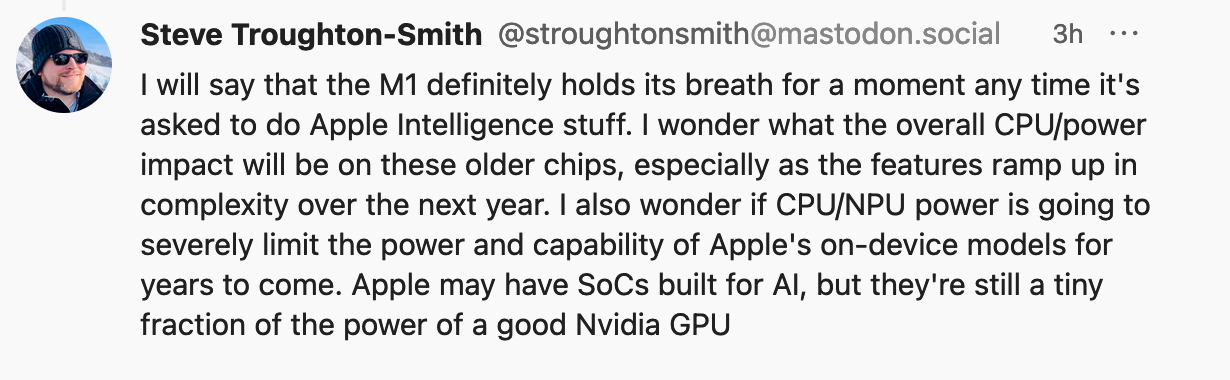The width and height of the screenshot is (1230, 380).
Task: Open the @stroughtonsmith@mastodon.social handle link
Action: 750,34
